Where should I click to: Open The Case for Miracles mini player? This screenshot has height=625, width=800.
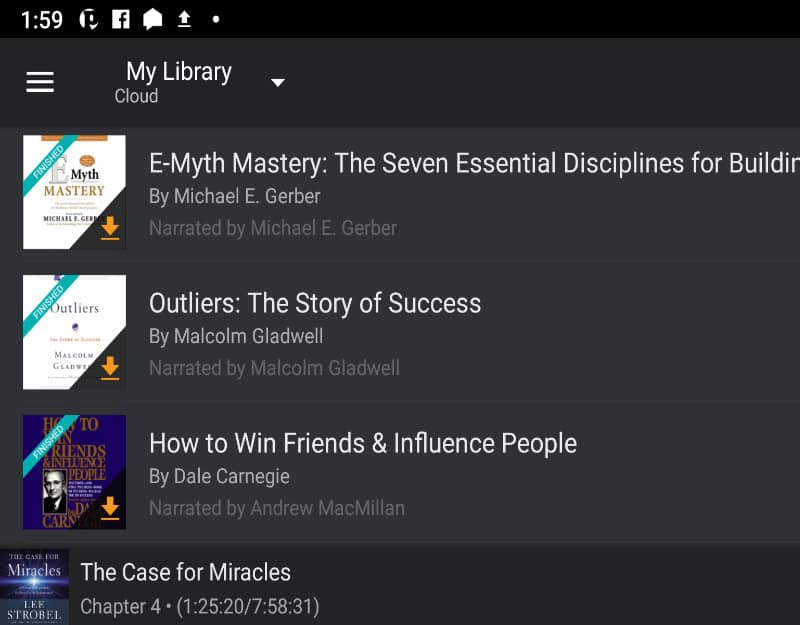click(400, 587)
